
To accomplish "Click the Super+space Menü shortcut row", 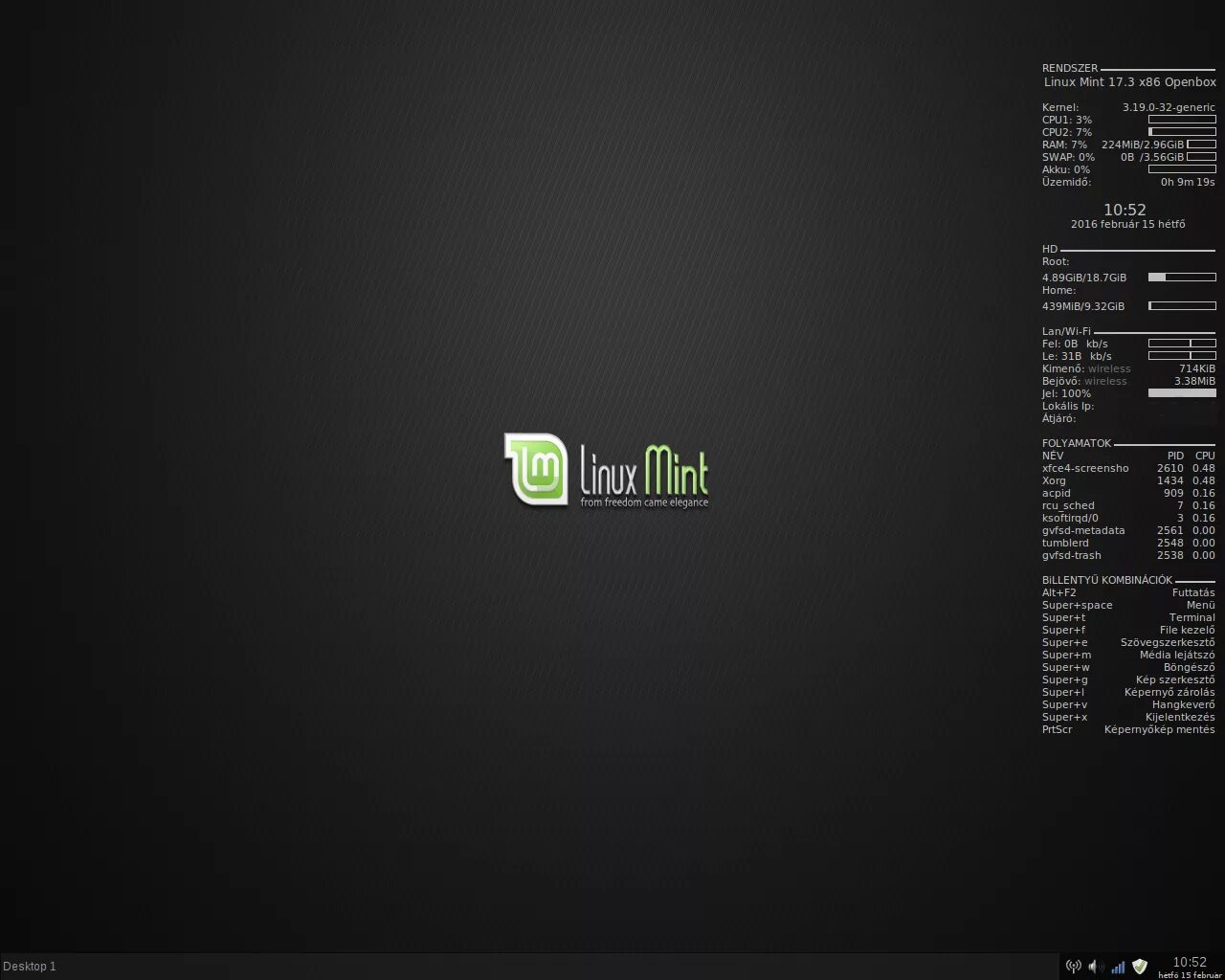I will pos(1128,605).
